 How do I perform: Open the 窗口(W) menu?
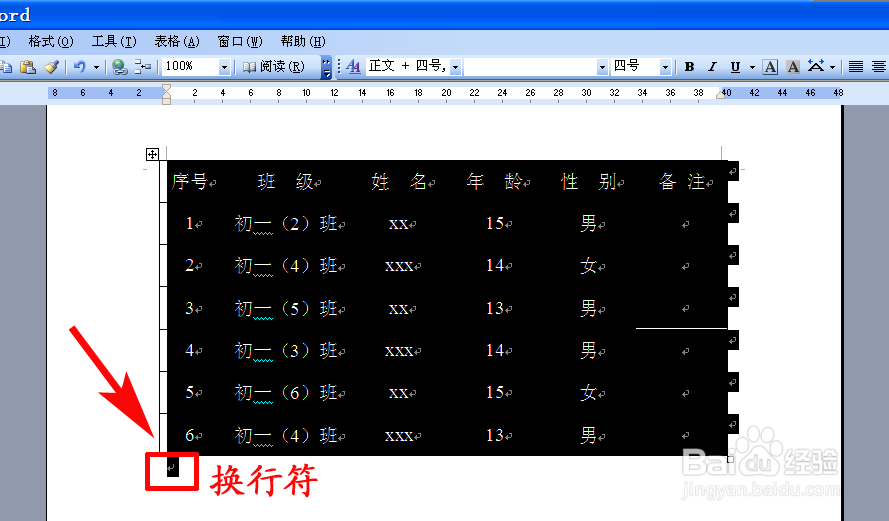pyautogui.click(x=240, y=41)
